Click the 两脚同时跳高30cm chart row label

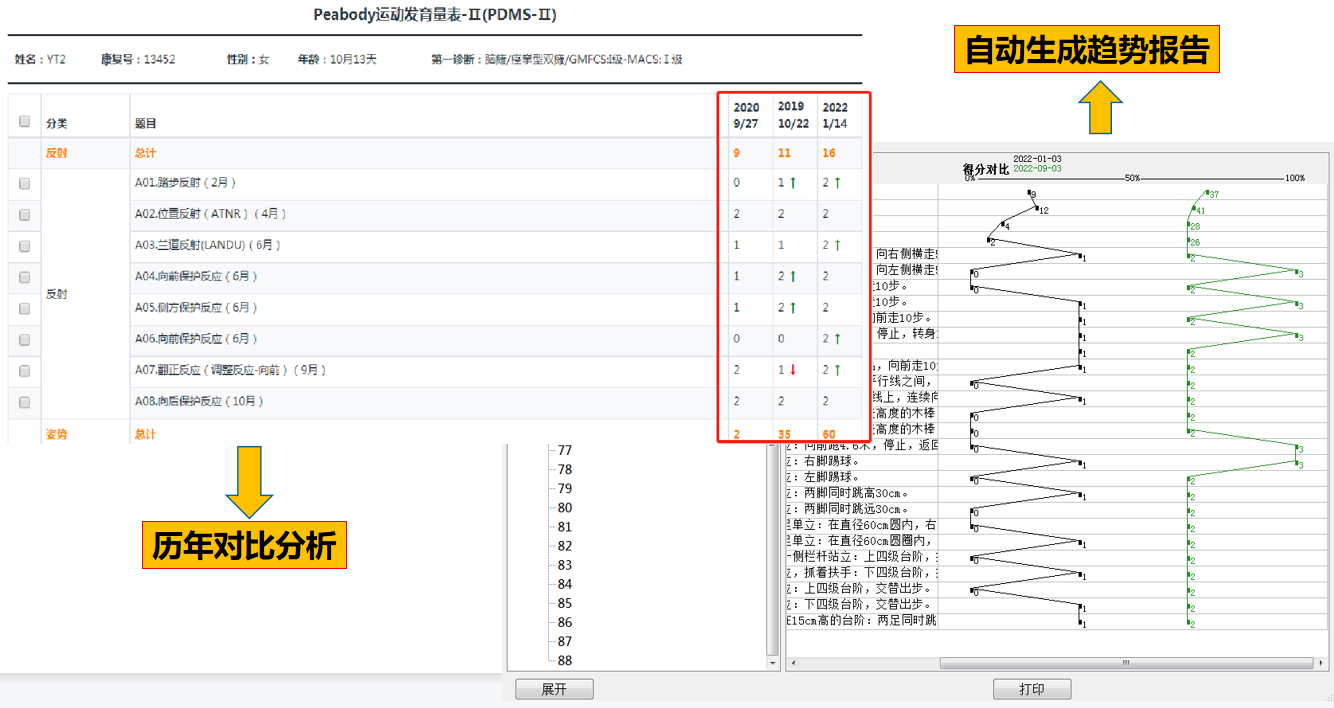(850, 493)
